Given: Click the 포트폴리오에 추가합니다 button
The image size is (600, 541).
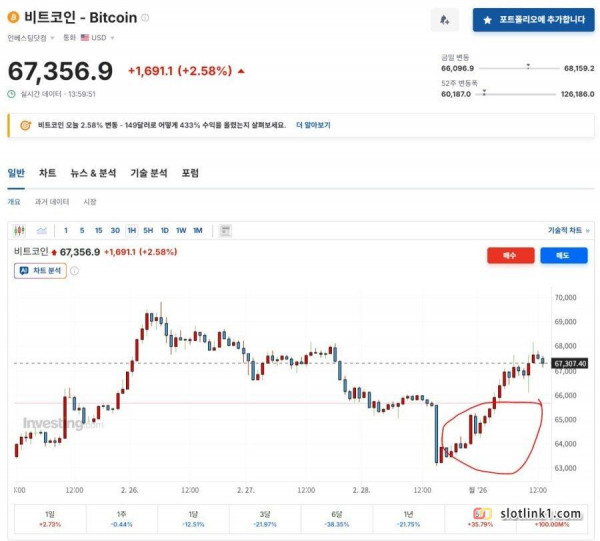Looking at the screenshot, I should [x=529, y=19].
